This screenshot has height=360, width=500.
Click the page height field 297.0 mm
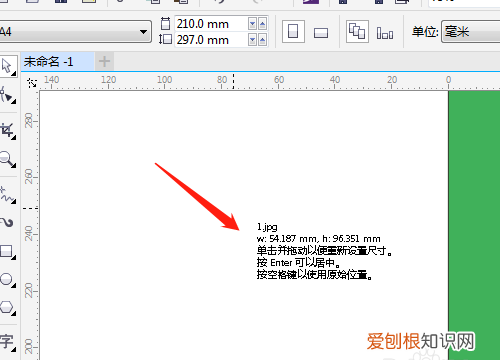(x=211, y=40)
